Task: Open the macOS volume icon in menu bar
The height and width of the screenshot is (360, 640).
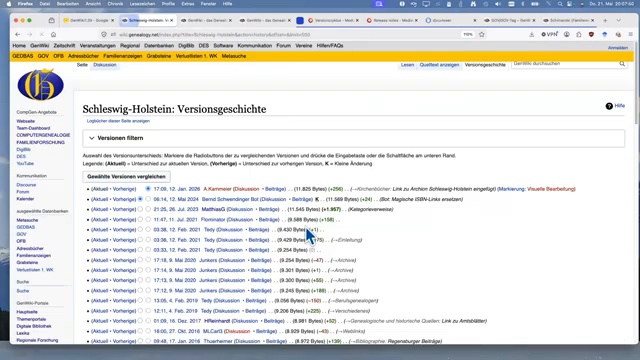Action: click(x=498, y=4)
